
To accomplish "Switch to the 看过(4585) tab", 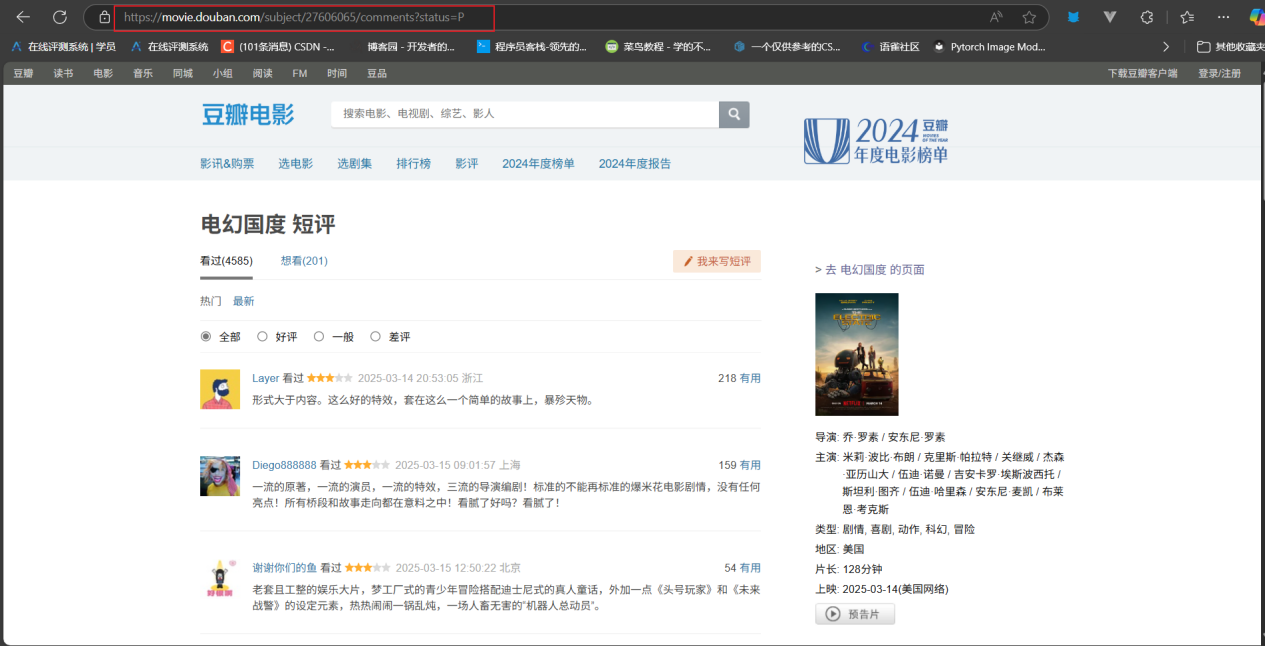I will click(226, 261).
